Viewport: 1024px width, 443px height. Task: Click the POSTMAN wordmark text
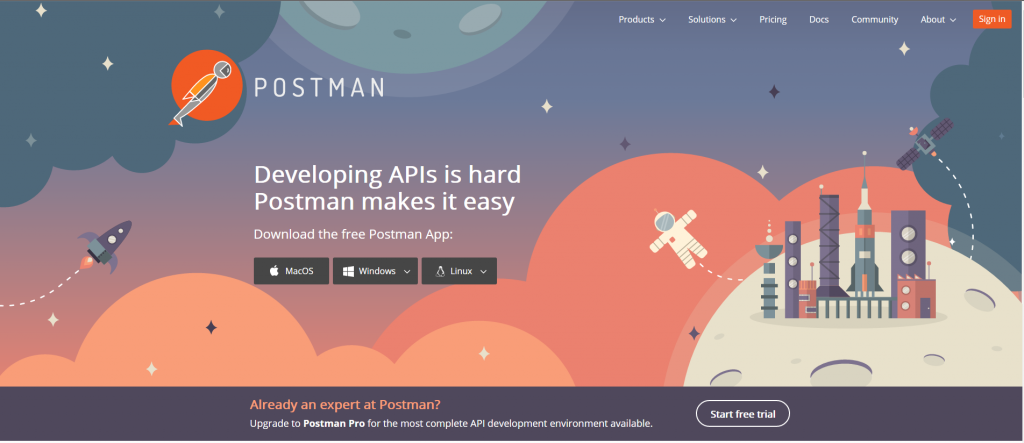[x=319, y=88]
